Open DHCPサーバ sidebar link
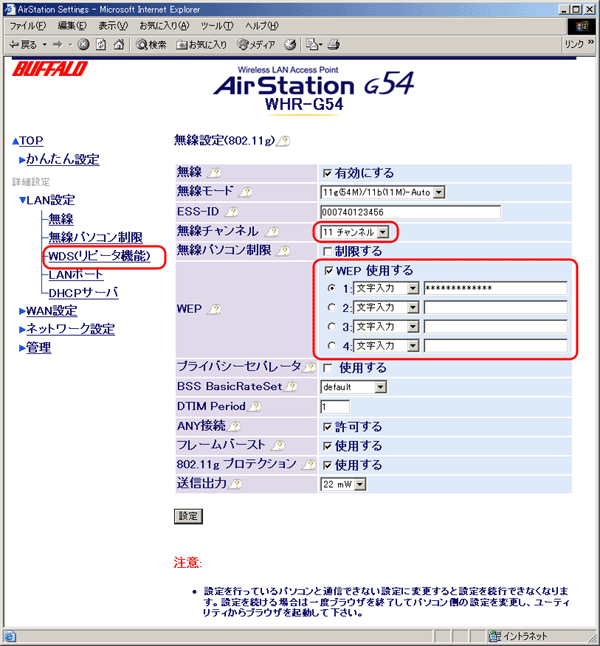This screenshot has width=600, height=646. coord(84,293)
